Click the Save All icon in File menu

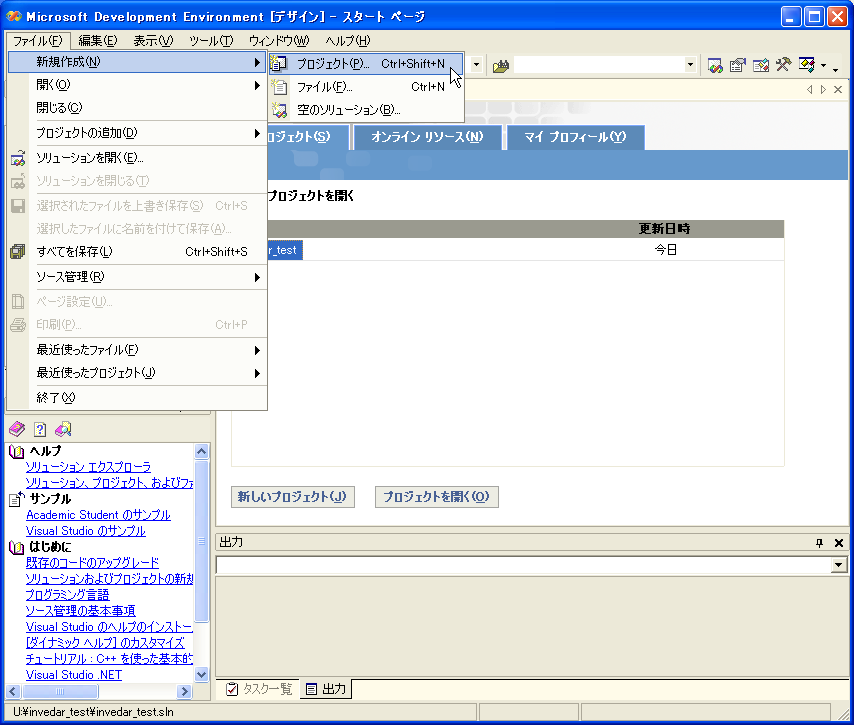coord(18,252)
